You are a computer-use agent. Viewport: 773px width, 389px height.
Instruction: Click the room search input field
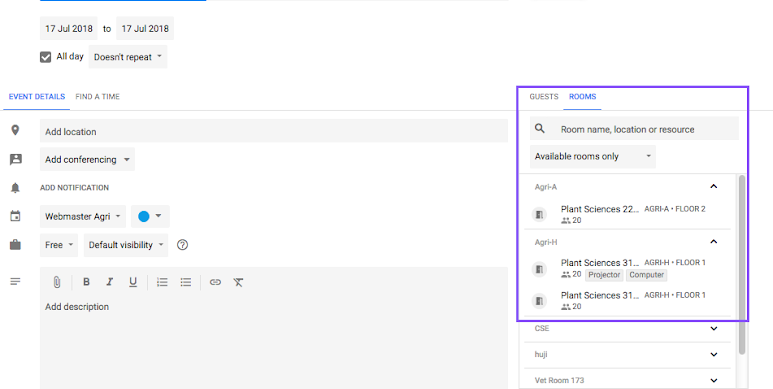(634, 129)
